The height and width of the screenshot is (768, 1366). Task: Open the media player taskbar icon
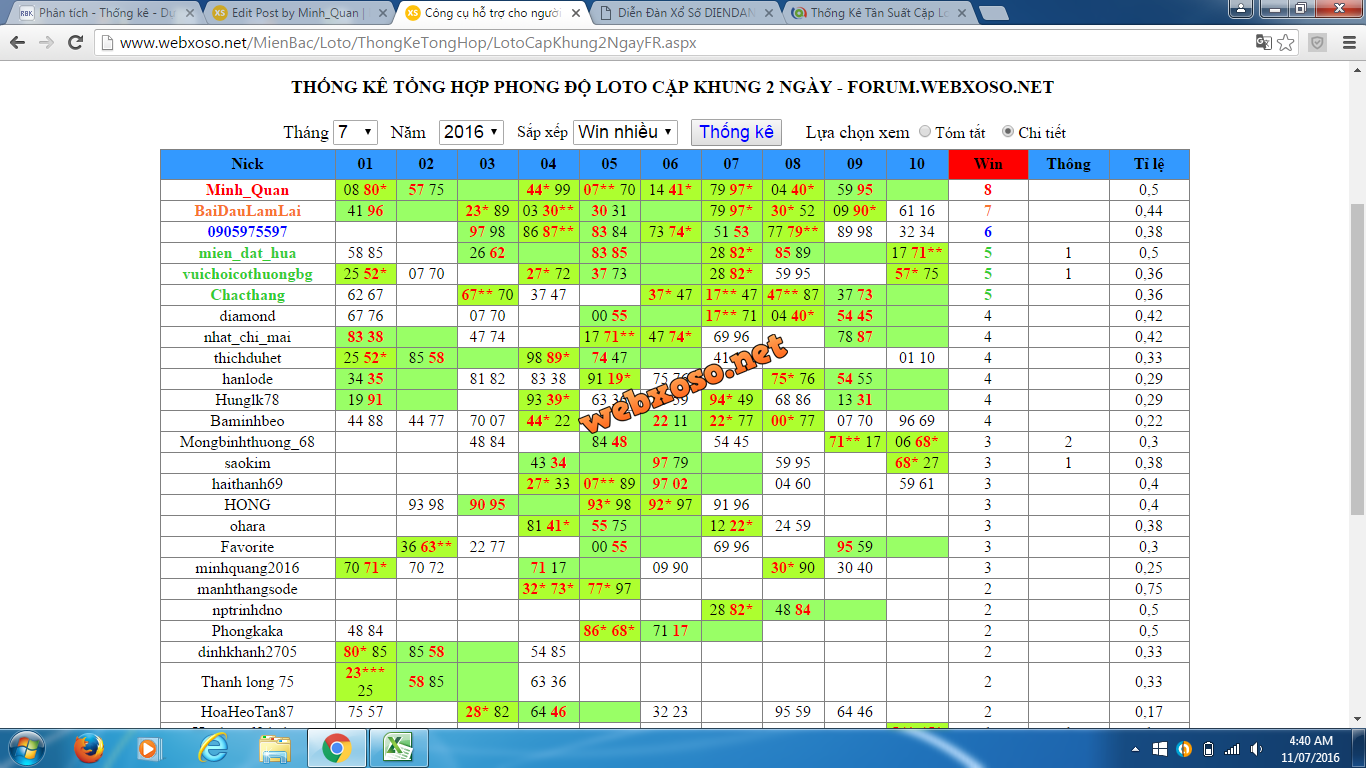coord(150,748)
